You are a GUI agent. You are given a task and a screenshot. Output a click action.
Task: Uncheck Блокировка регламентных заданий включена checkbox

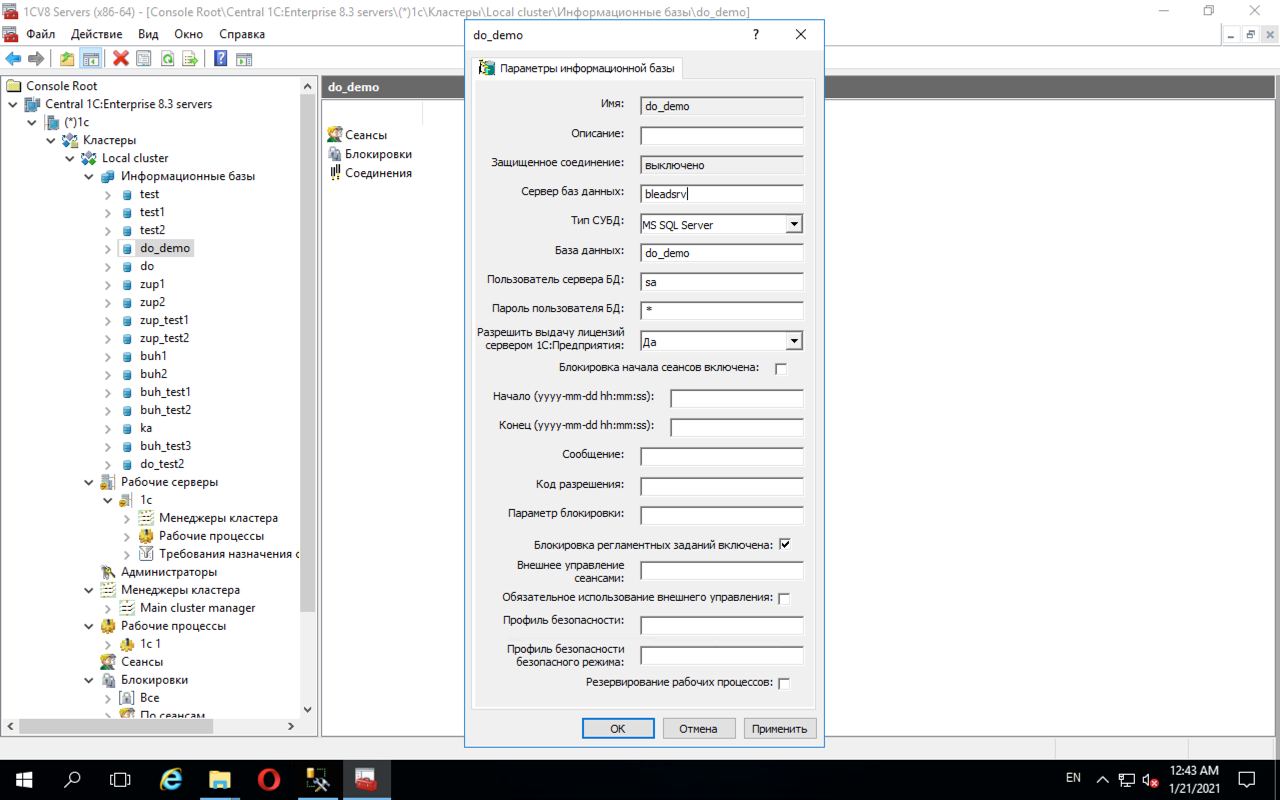[x=785, y=544]
